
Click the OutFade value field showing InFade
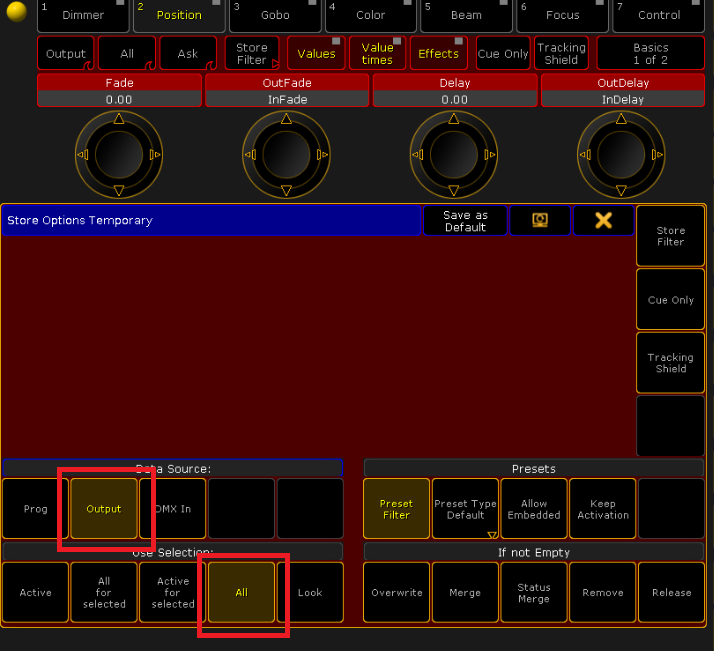pyautogui.click(x=287, y=99)
